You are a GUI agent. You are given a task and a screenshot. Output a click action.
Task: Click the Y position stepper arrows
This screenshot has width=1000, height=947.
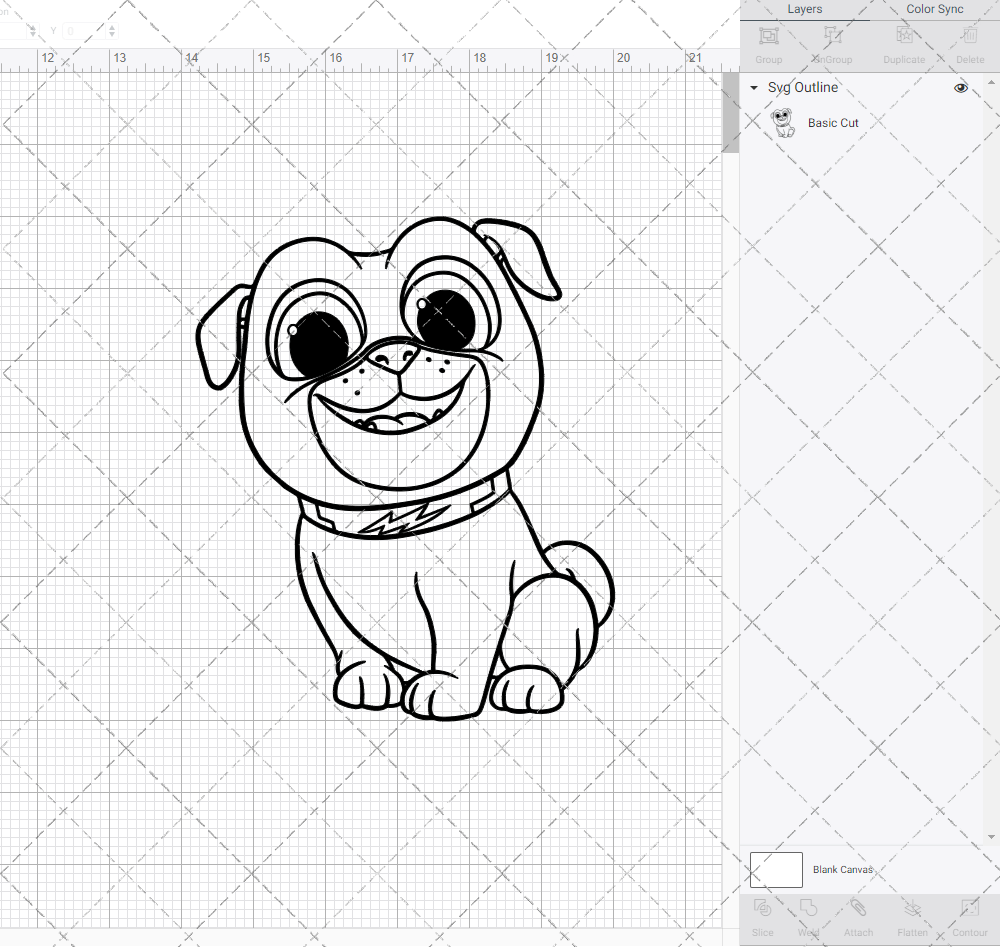[x=111, y=32]
